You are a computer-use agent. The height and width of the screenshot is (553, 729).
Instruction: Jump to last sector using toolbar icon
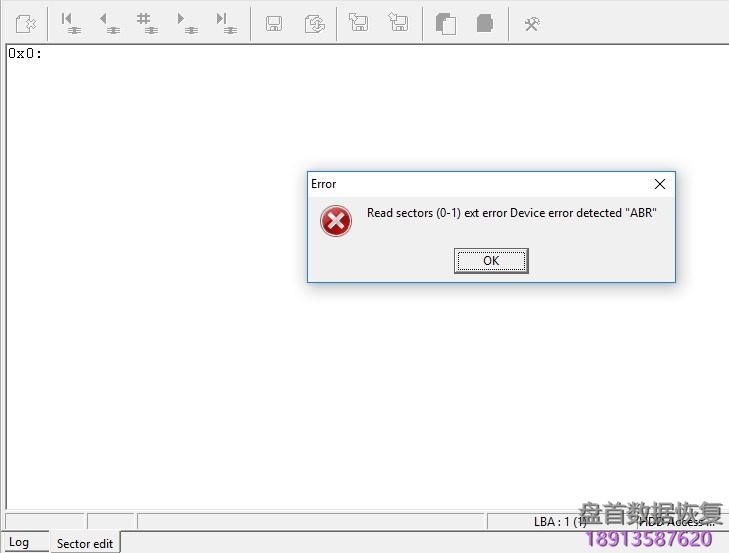point(226,24)
